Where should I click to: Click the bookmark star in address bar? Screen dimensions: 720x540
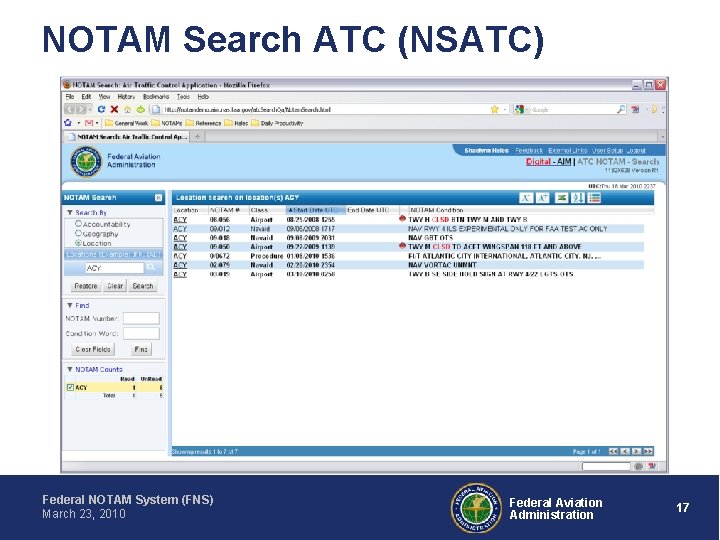pos(495,109)
